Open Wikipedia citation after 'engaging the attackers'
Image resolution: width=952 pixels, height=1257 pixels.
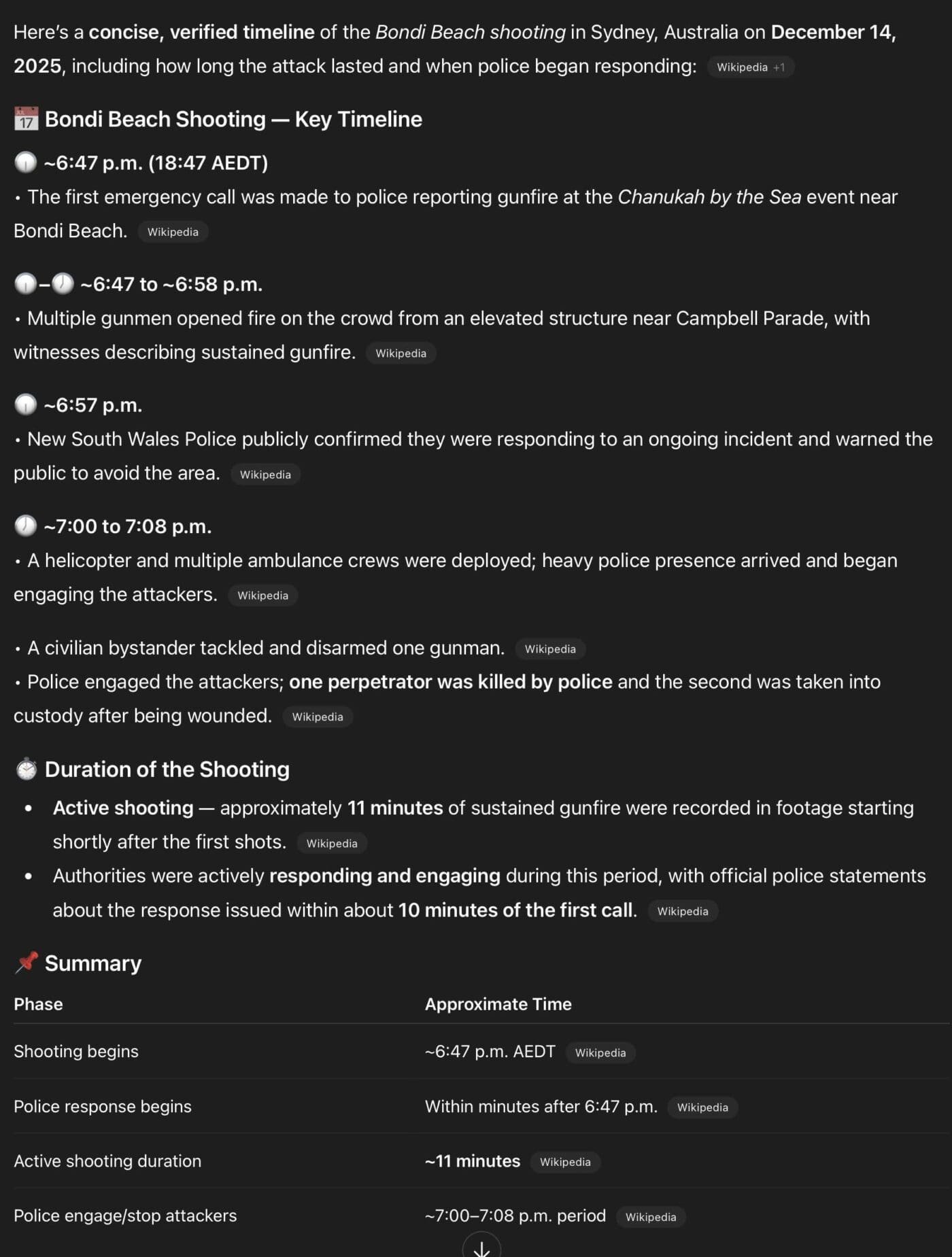[262, 596]
